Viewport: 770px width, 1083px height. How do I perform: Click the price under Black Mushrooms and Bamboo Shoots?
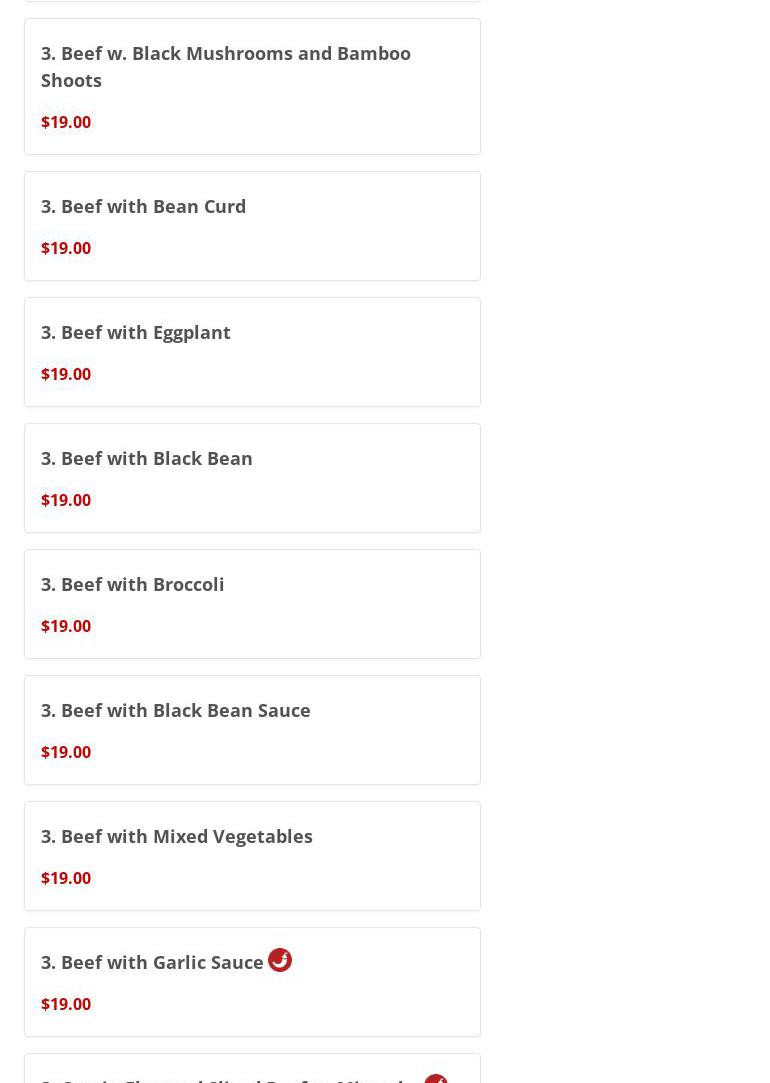pyautogui.click(x=66, y=122)
